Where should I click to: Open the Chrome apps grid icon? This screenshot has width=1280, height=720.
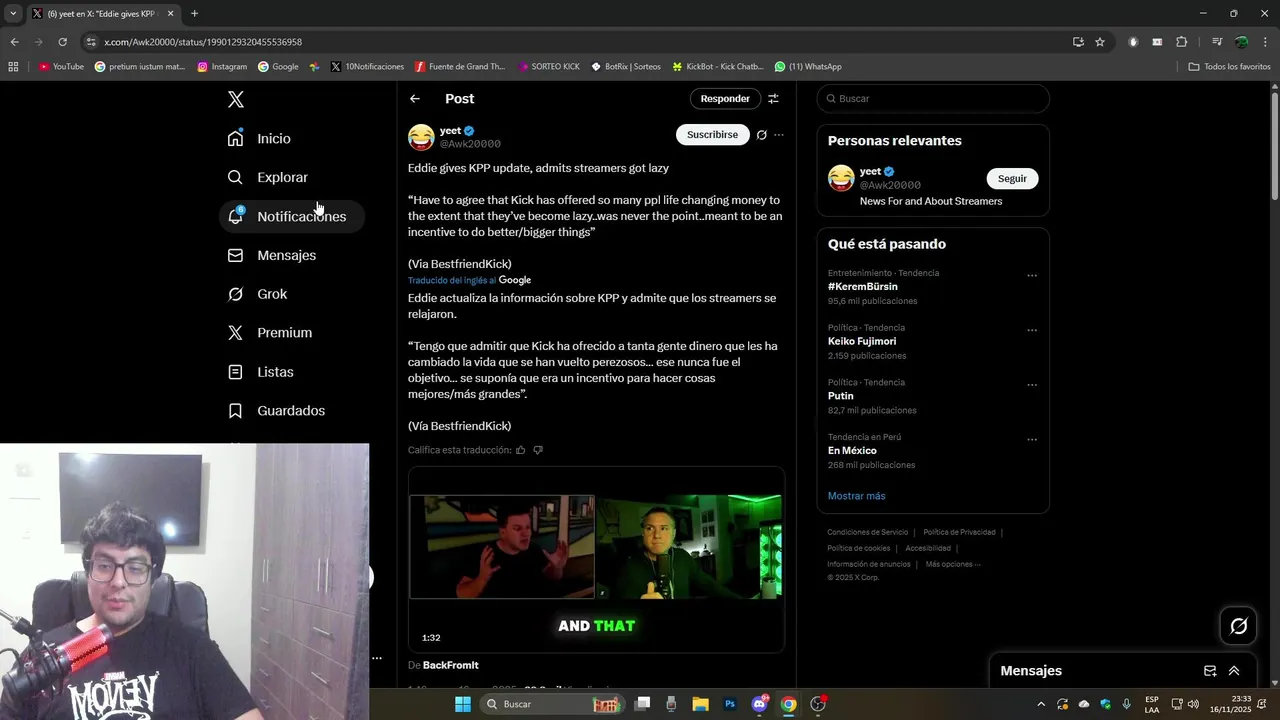coord(13,67)
